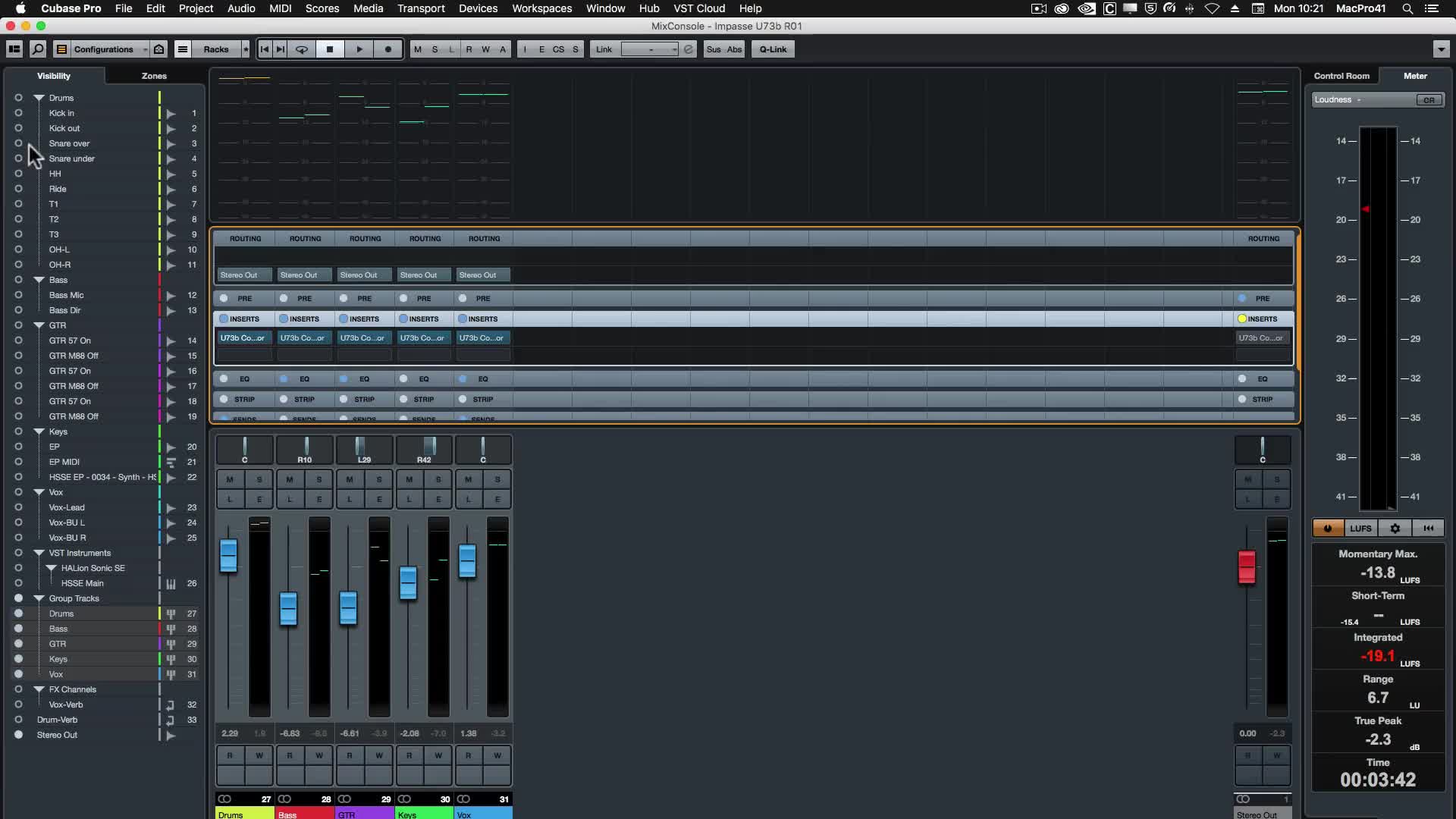Toggle visibility dot for Snare over
The image size is (1456, 819).
(18, 143)
